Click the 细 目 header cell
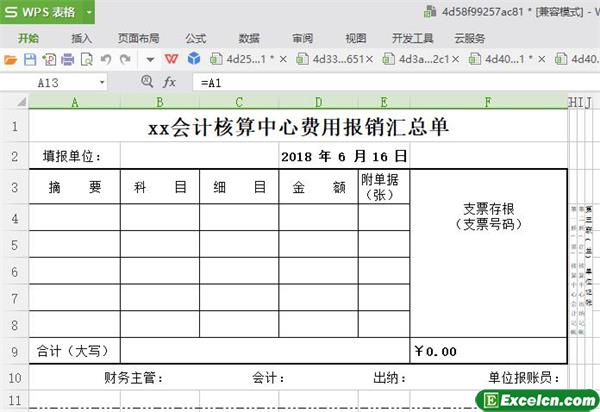 pos(239,187)
